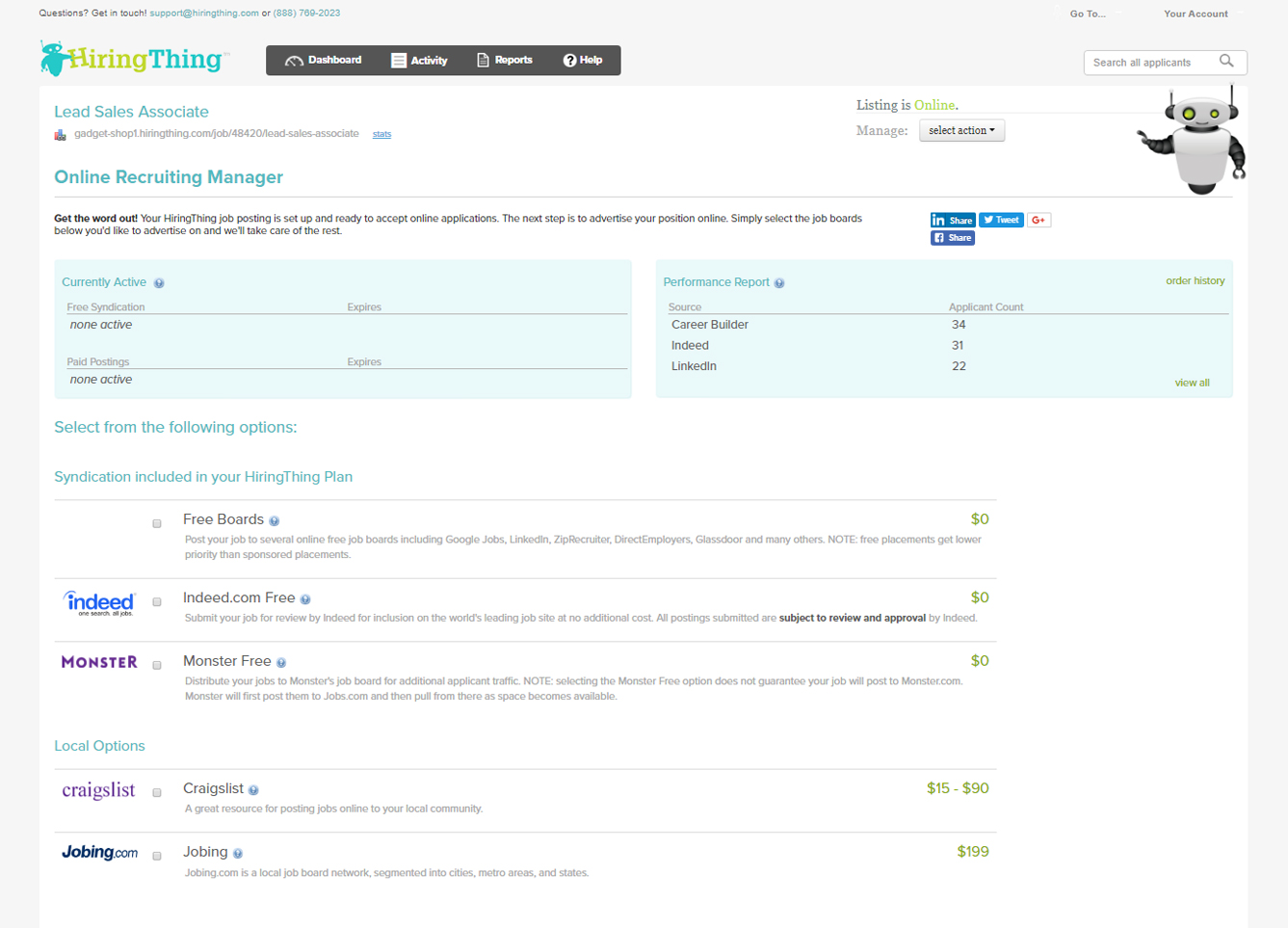Screen dimensions: 1288x928
Task: Open the Help menu item
Action: [583, 60]
